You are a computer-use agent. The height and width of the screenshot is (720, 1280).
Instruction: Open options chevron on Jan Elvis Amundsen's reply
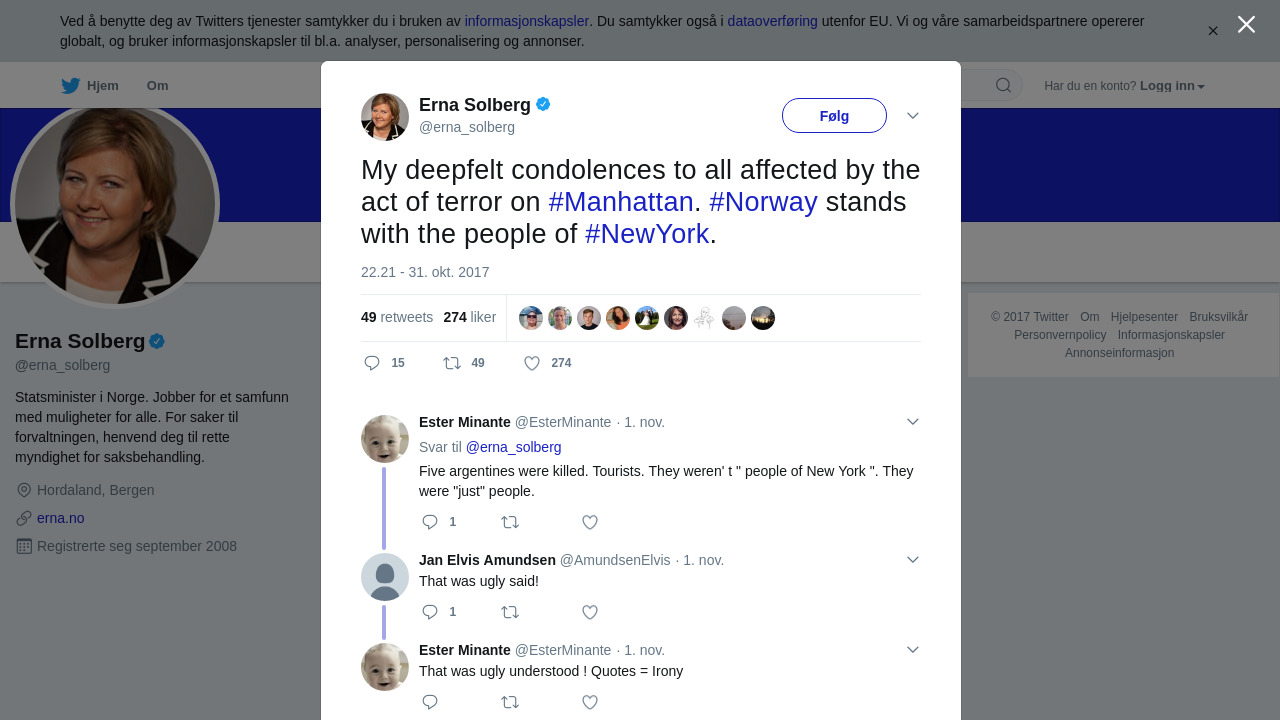coord(913,560)
